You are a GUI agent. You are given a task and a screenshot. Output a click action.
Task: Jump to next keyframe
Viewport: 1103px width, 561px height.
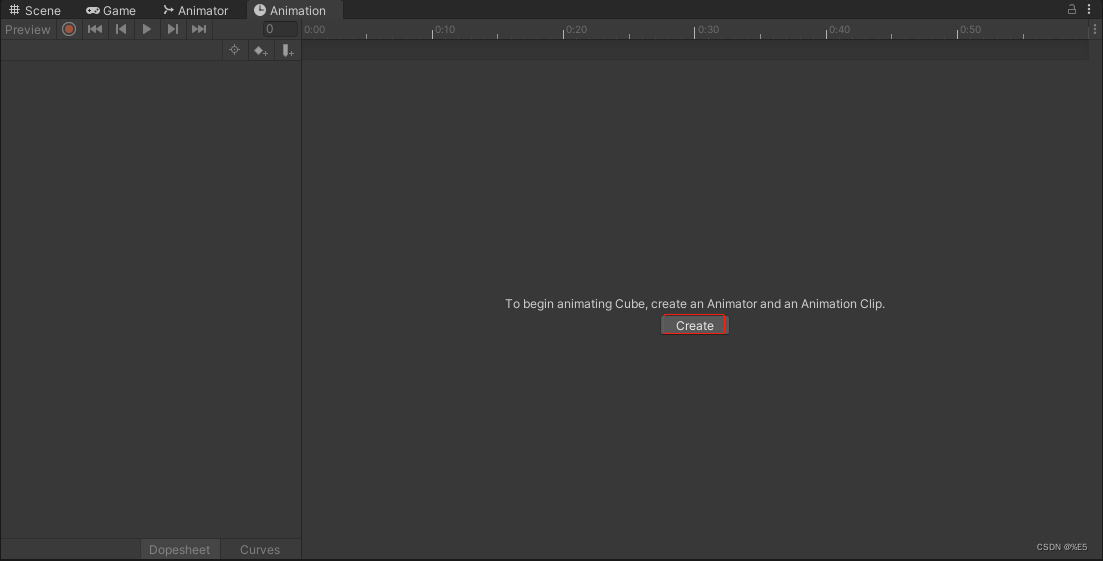coord(172,30)
